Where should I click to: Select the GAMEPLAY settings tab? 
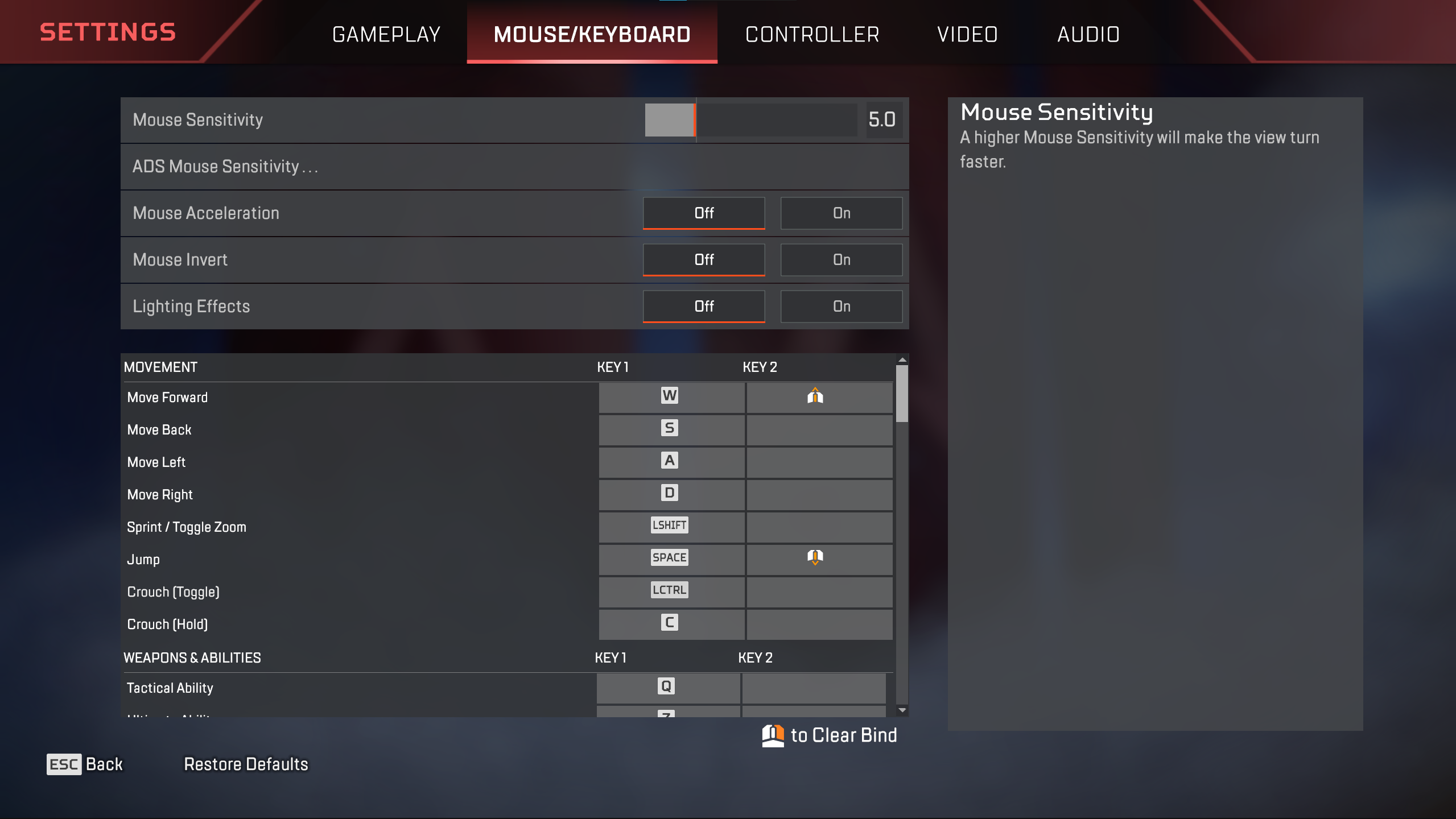[x=386, y=34]
